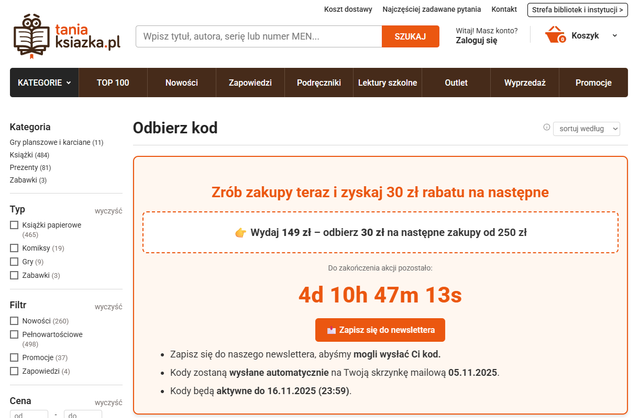The image size is (640, 418).
Task: Click Zapisz się do newslettera button
Action: pos(380,330)
